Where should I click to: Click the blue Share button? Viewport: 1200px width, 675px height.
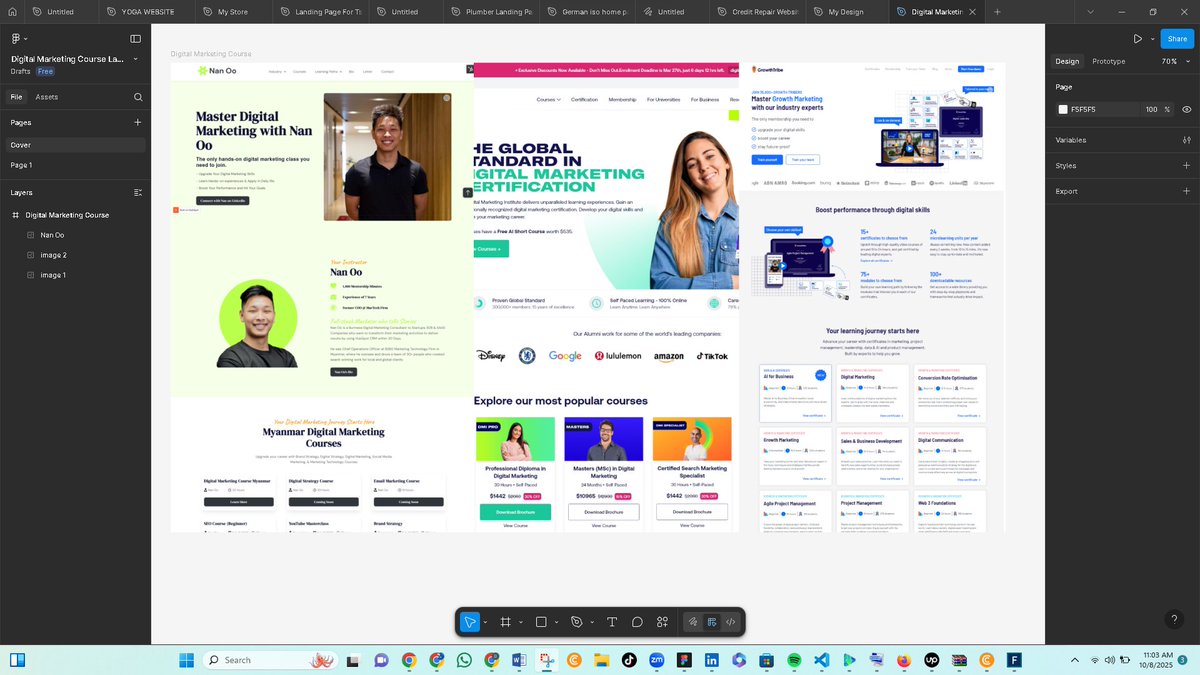pos(1177,38)
